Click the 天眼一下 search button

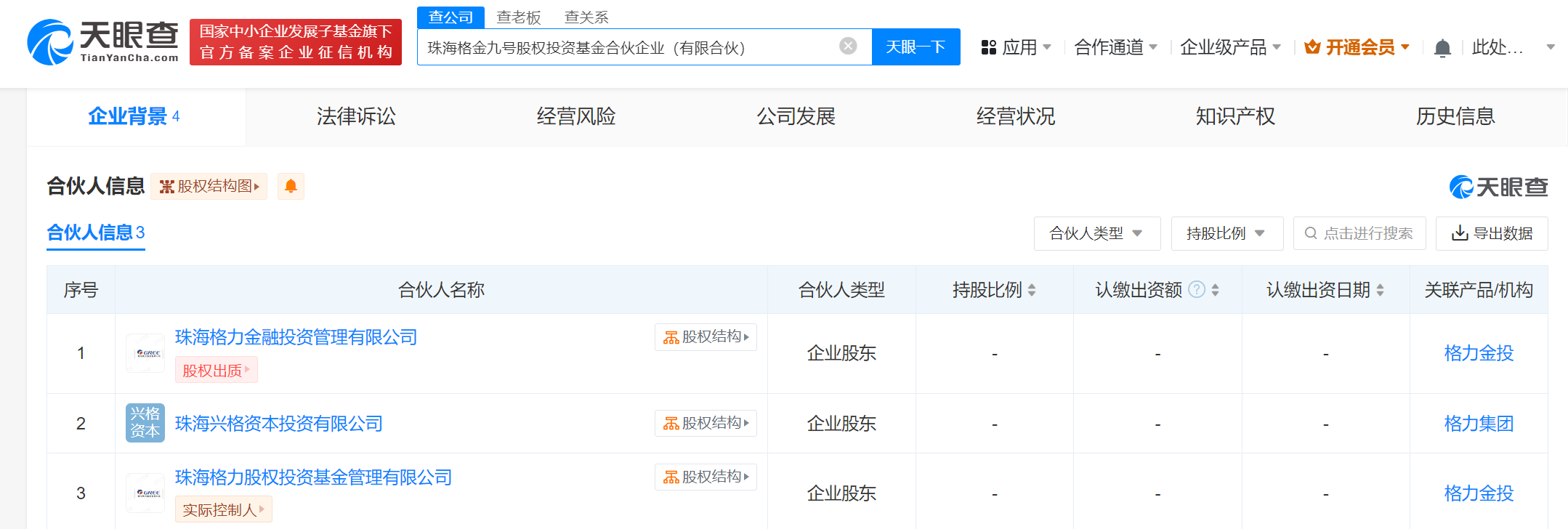click(x=916, y=47)
